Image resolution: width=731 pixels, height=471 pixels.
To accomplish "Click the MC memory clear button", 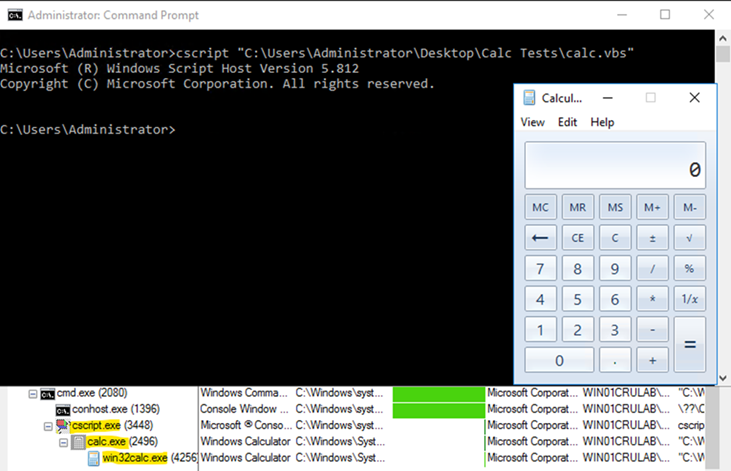I will coord(540,207).
